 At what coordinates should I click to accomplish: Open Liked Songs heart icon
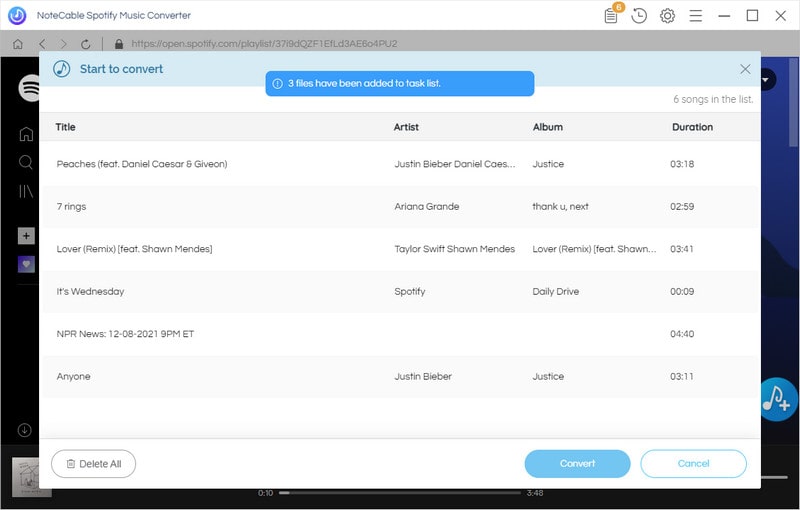(27, 264)
